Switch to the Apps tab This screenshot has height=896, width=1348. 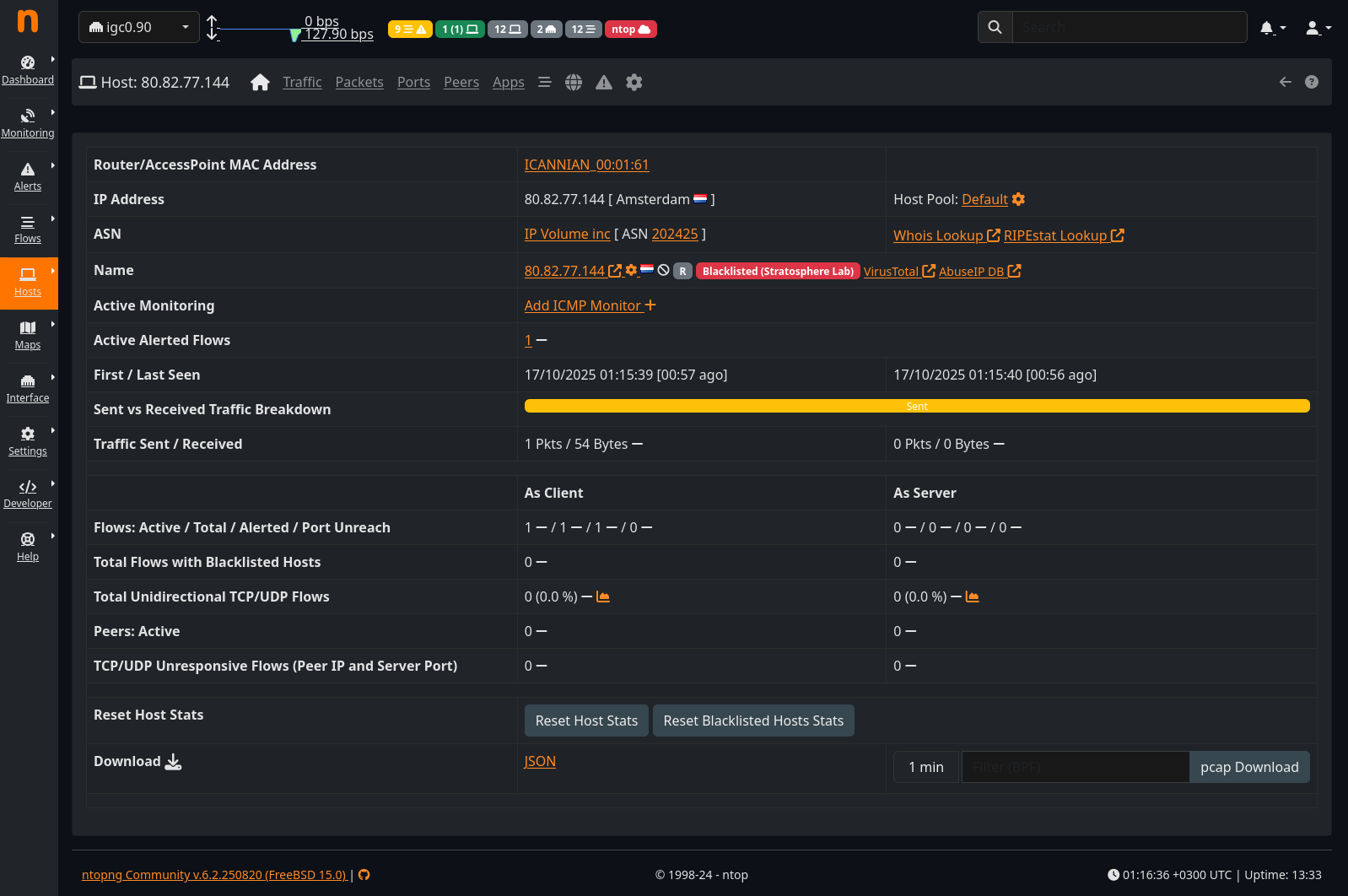(x=509, y=82)
